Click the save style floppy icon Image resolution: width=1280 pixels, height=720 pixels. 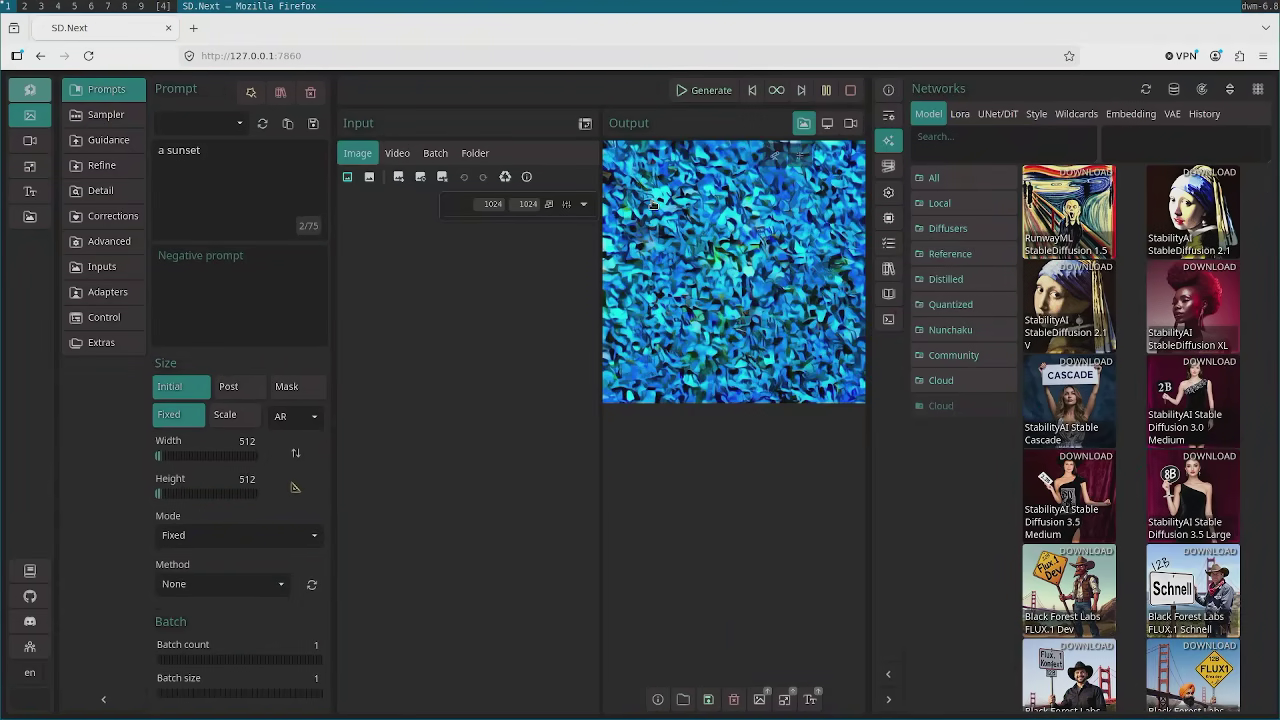(313, 124)
